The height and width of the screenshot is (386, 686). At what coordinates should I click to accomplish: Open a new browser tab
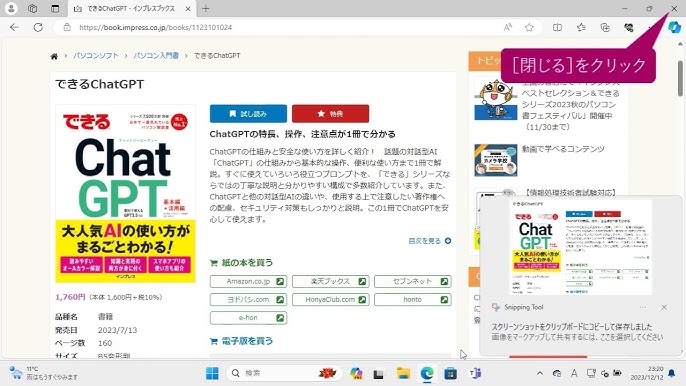pyautogui.click(x=206, y=8)
